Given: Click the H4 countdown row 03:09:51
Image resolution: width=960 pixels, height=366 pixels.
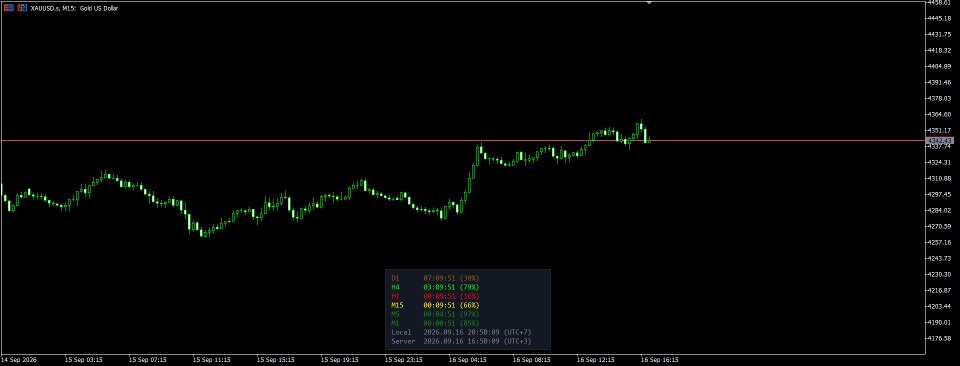Looking at the screenshot, I should 435,287.
